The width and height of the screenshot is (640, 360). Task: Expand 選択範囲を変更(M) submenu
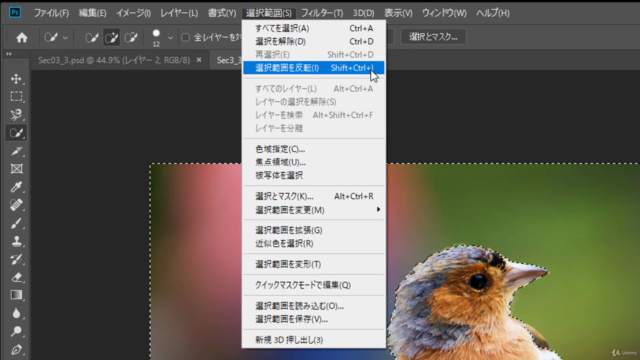click(313, 210)
